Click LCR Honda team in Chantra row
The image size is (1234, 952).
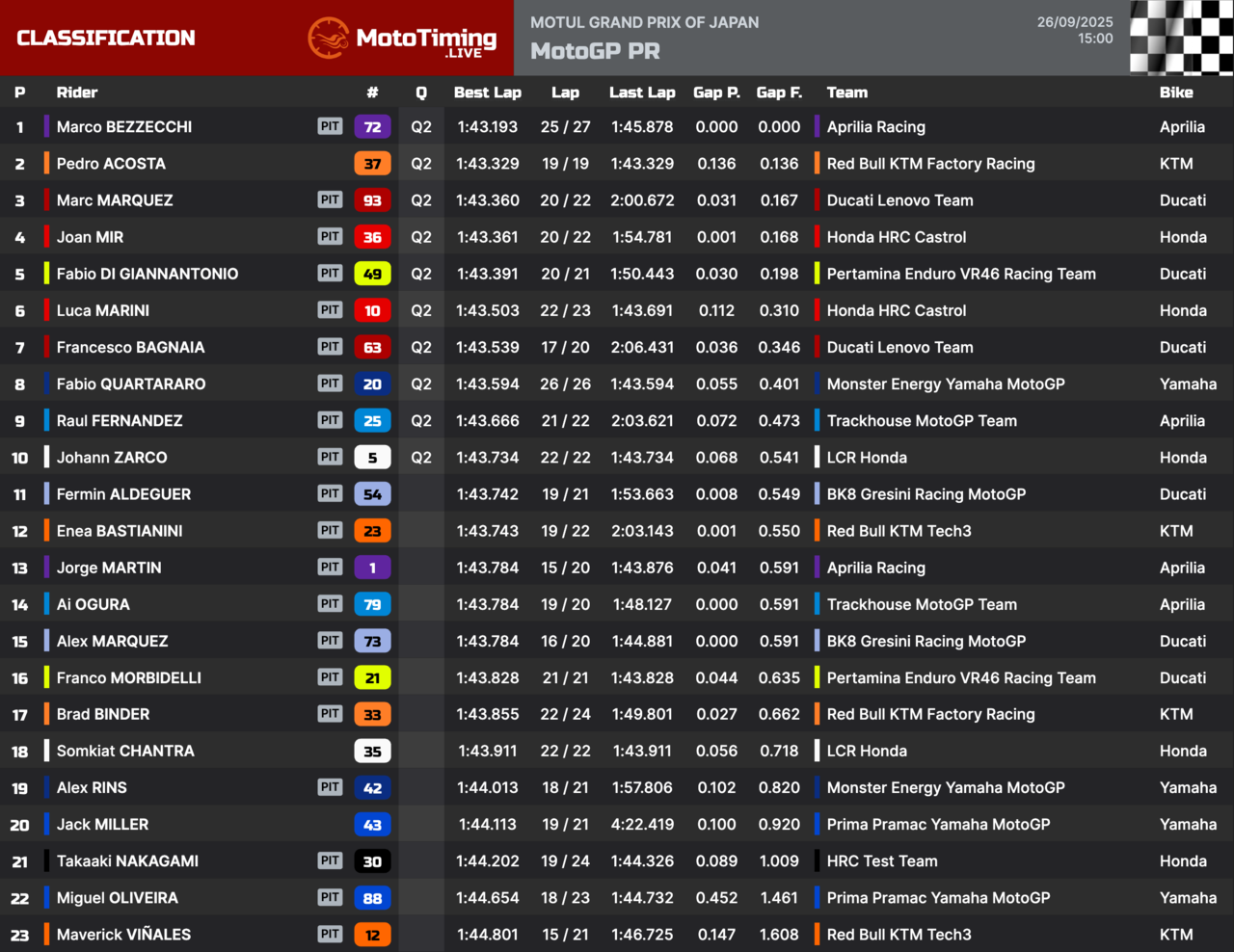coord(867,751)
